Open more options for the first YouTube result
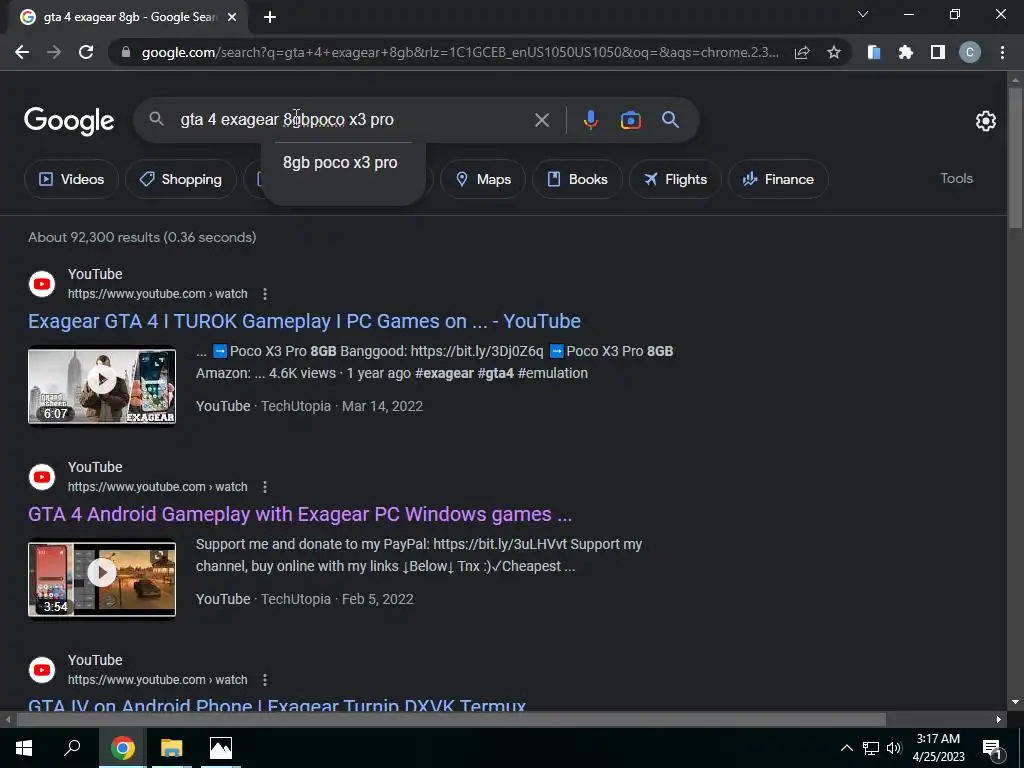 tap(264, 294)
